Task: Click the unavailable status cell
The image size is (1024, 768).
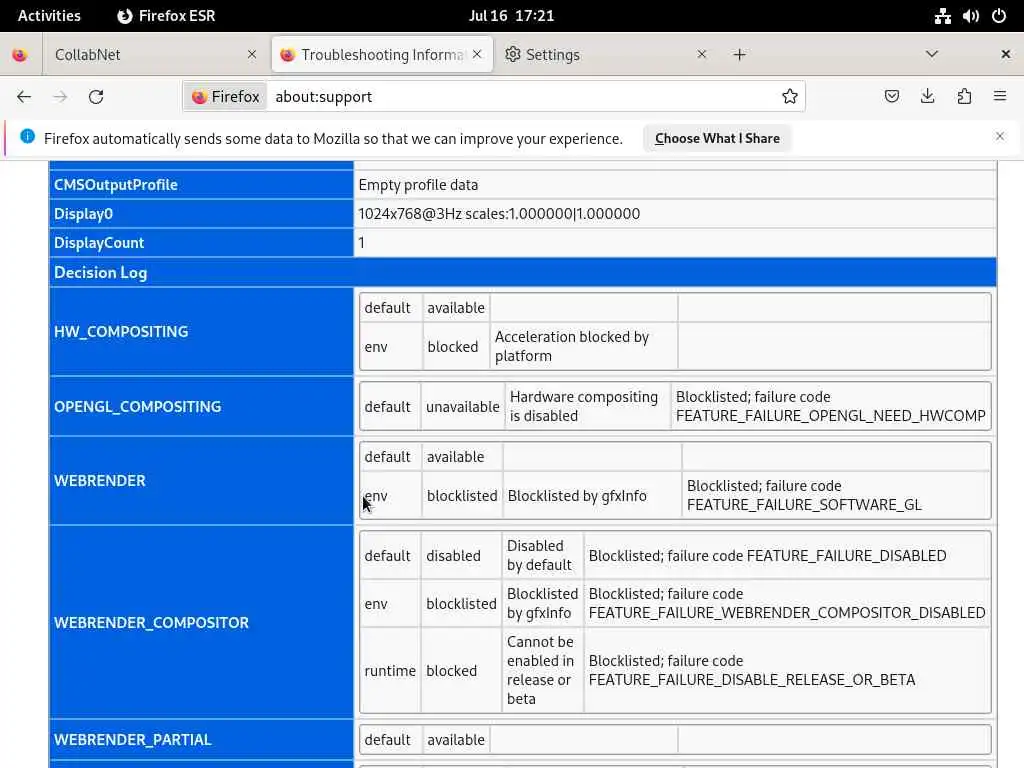Action: 462,406
